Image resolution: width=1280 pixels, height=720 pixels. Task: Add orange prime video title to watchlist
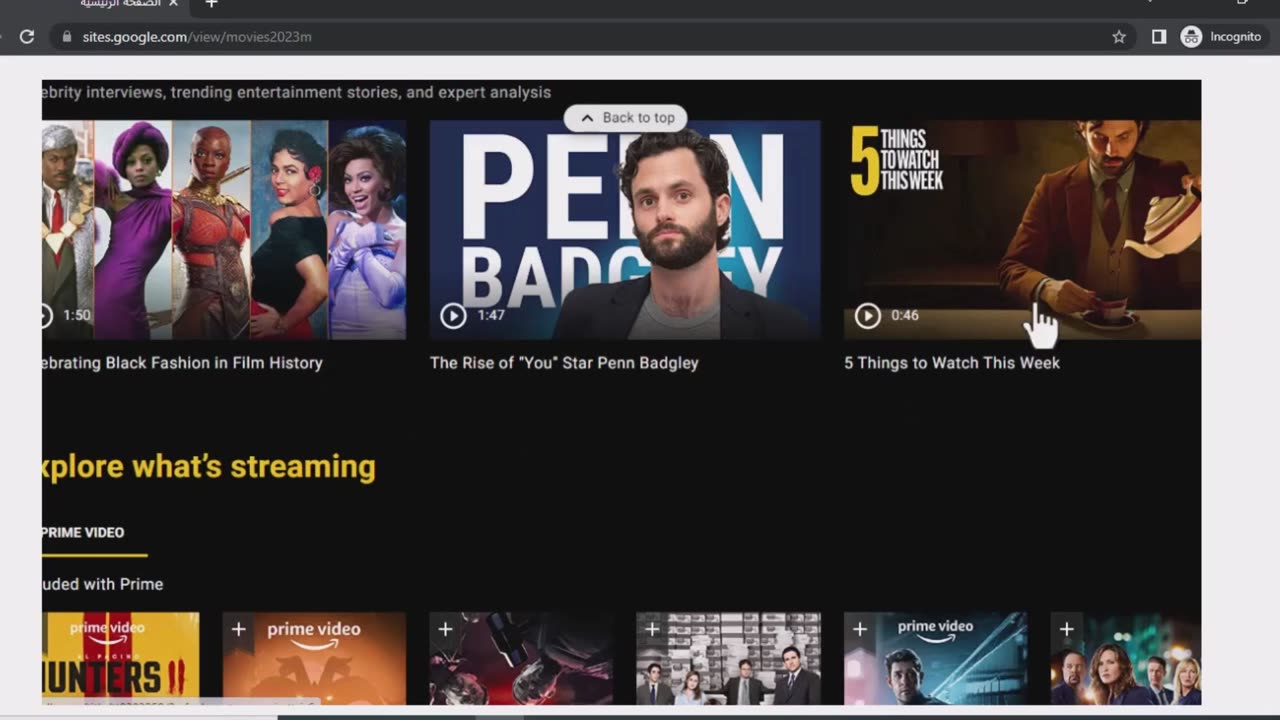coord(238,629)
